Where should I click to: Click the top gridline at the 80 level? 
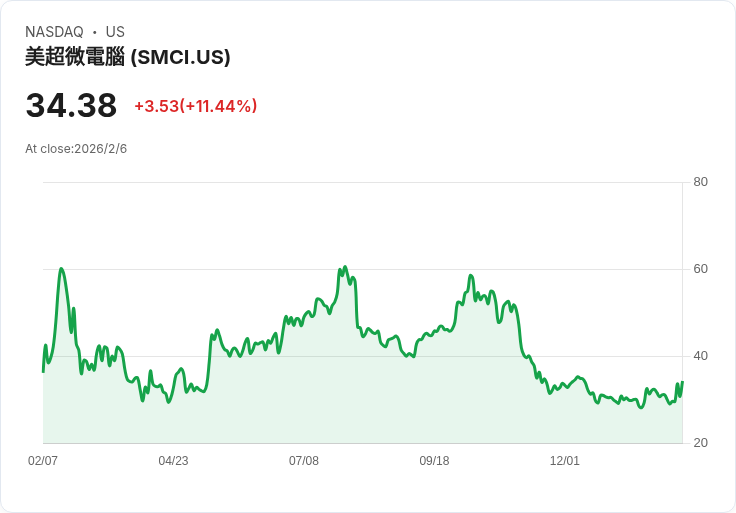pyautogui.click(x=360, y=182)
